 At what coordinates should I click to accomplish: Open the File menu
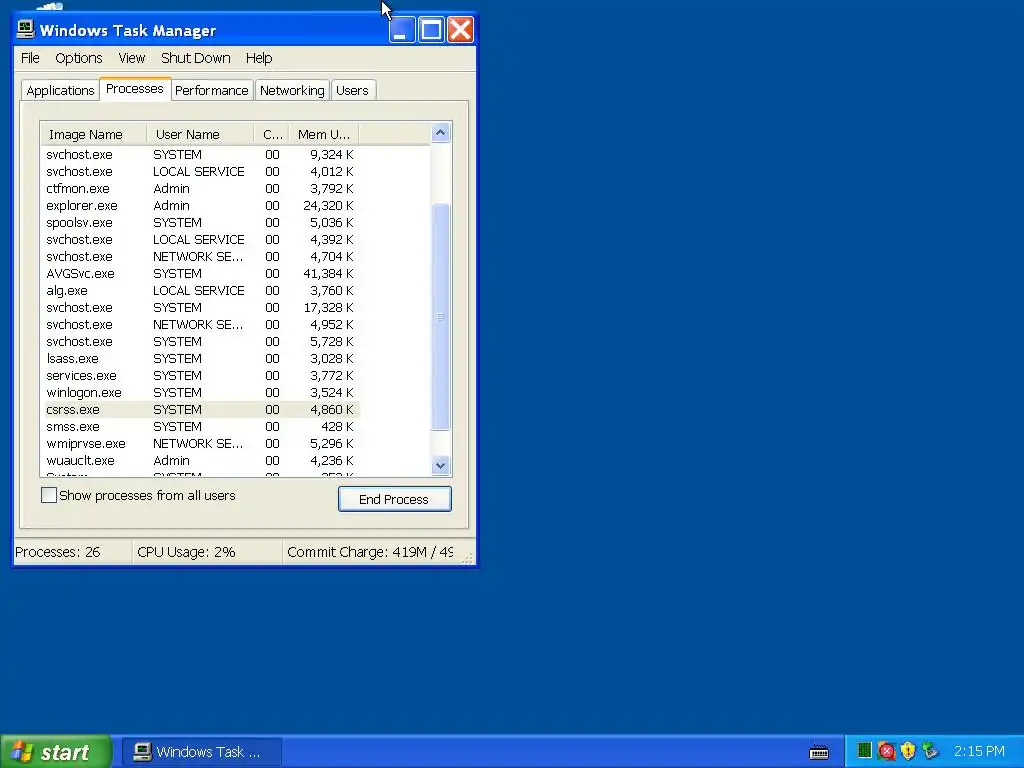pyautogui.click(x=30, y=58)
